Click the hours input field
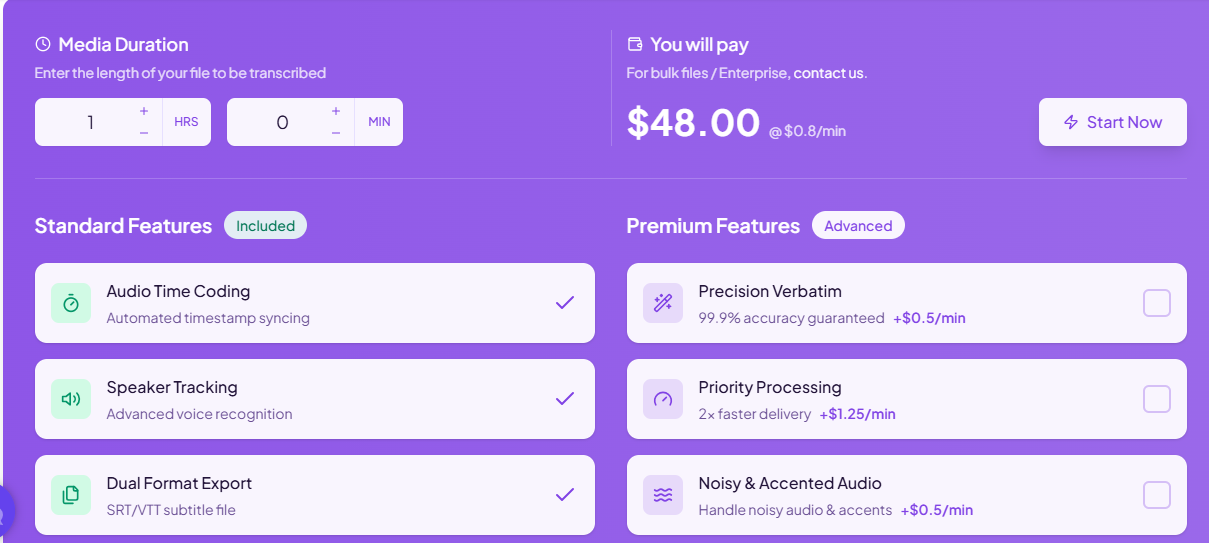This screenshot has width=1209, height=543. [x=90, y=122]
